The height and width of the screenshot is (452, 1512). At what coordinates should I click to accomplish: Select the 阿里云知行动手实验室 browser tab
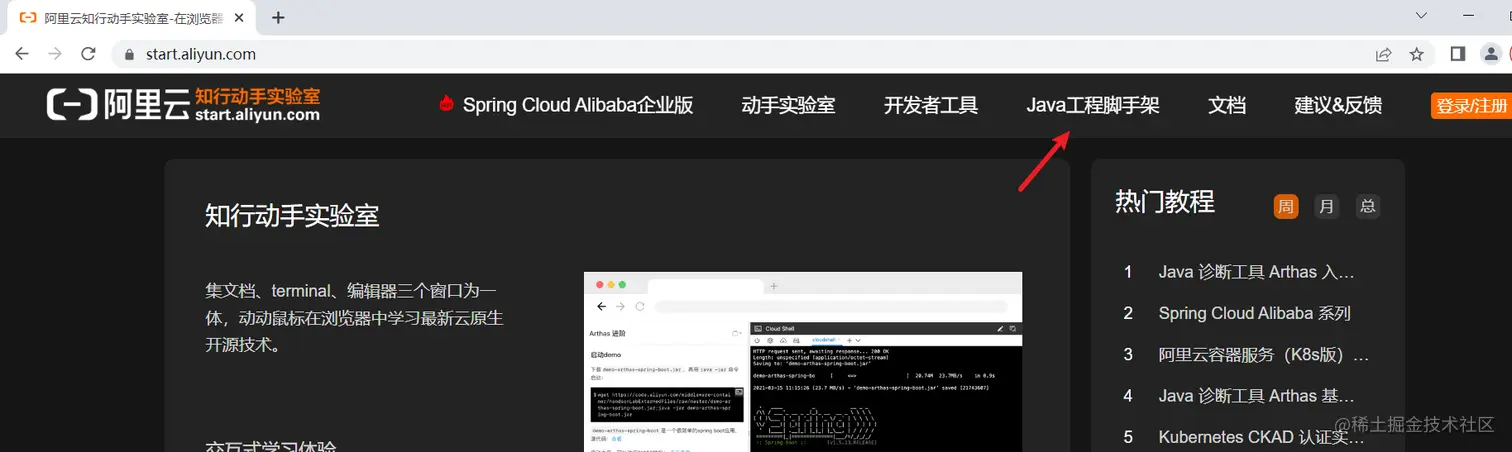coord(129,17)
